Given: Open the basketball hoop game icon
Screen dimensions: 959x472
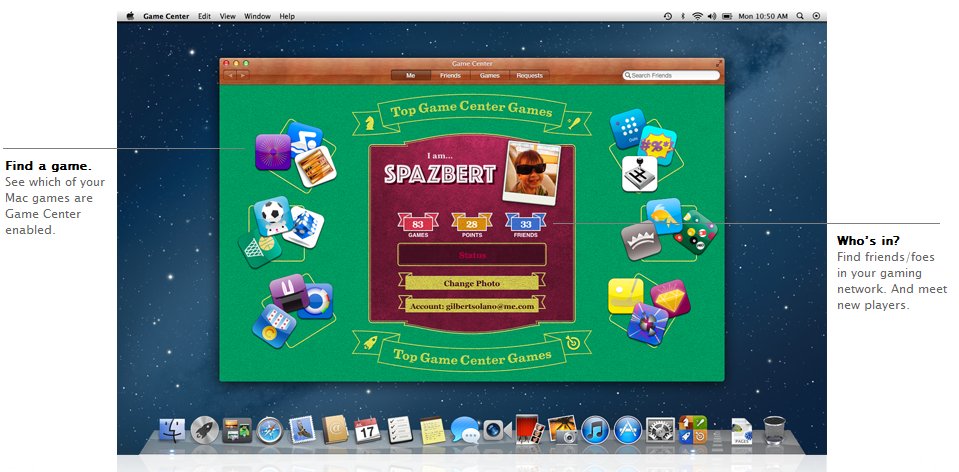Looking at the screenshot, I should click(261, 248).
